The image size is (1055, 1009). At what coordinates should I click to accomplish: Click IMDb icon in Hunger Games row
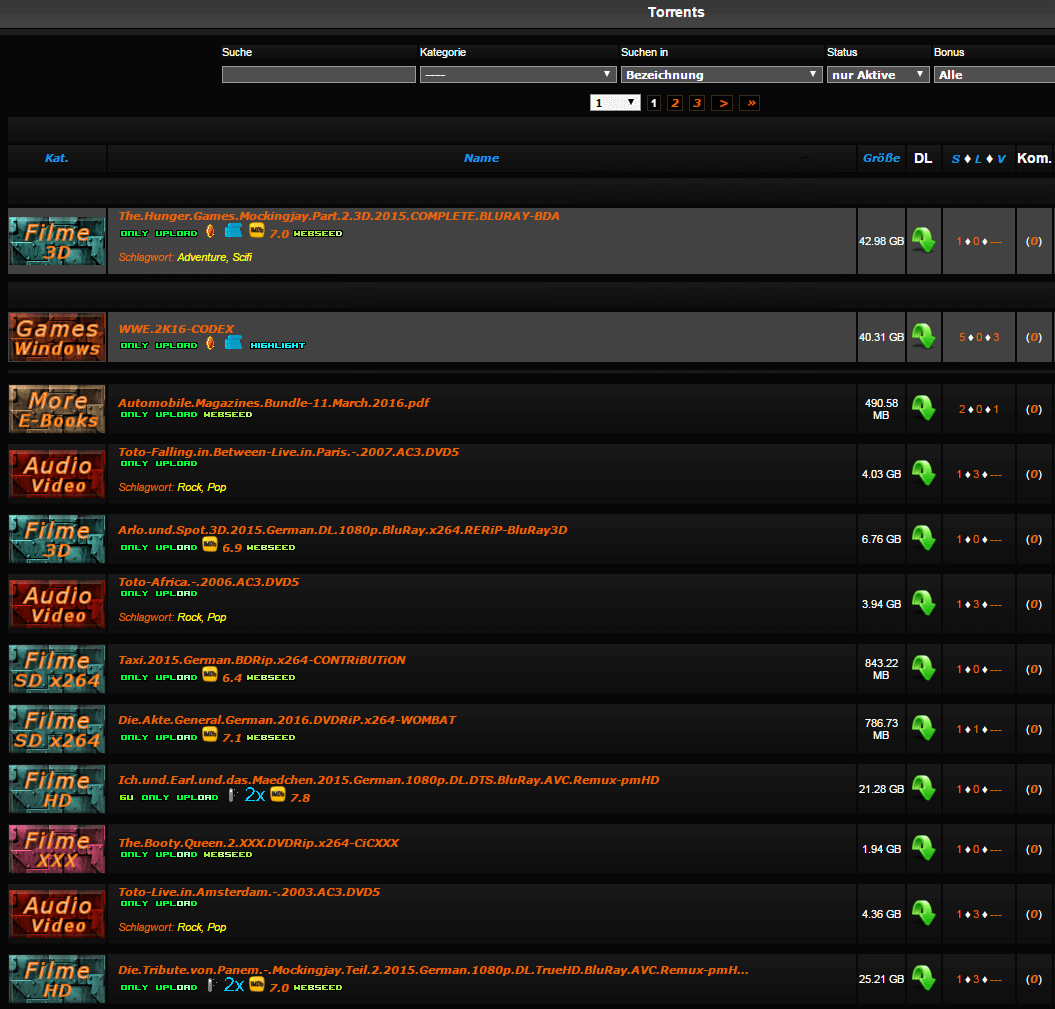[256, 231]
